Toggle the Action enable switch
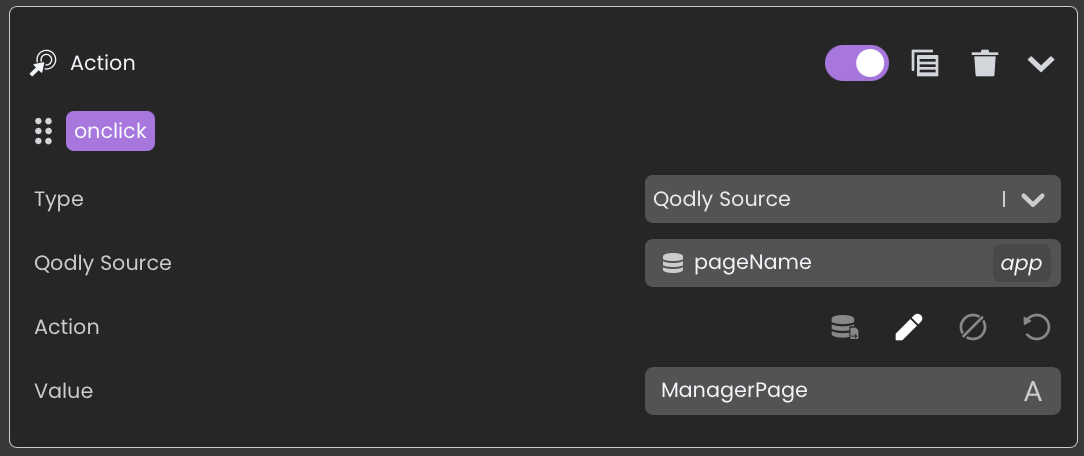1084x456 pixels. (856, 63)
